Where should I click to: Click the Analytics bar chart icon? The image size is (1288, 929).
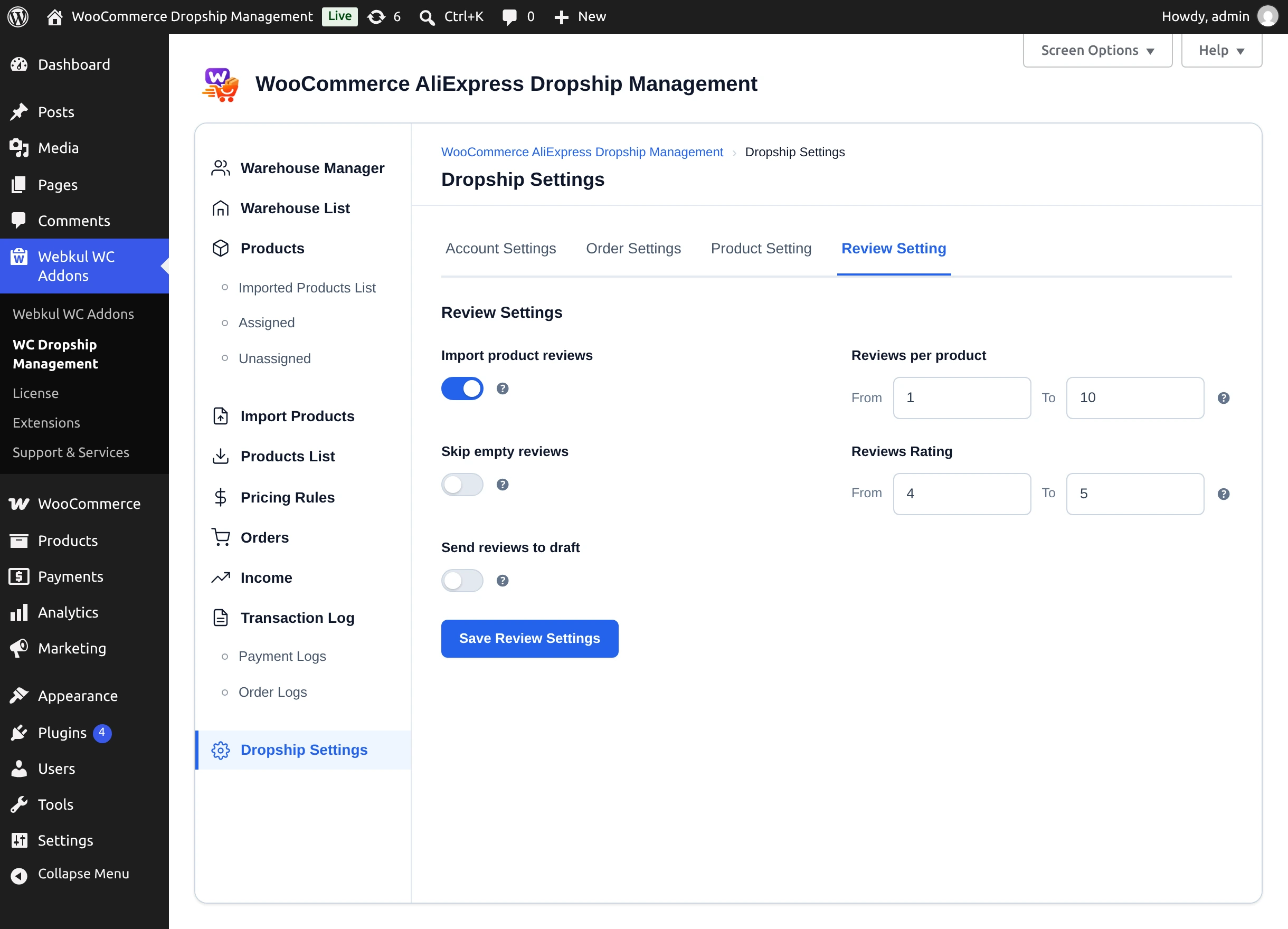point(19,613)
